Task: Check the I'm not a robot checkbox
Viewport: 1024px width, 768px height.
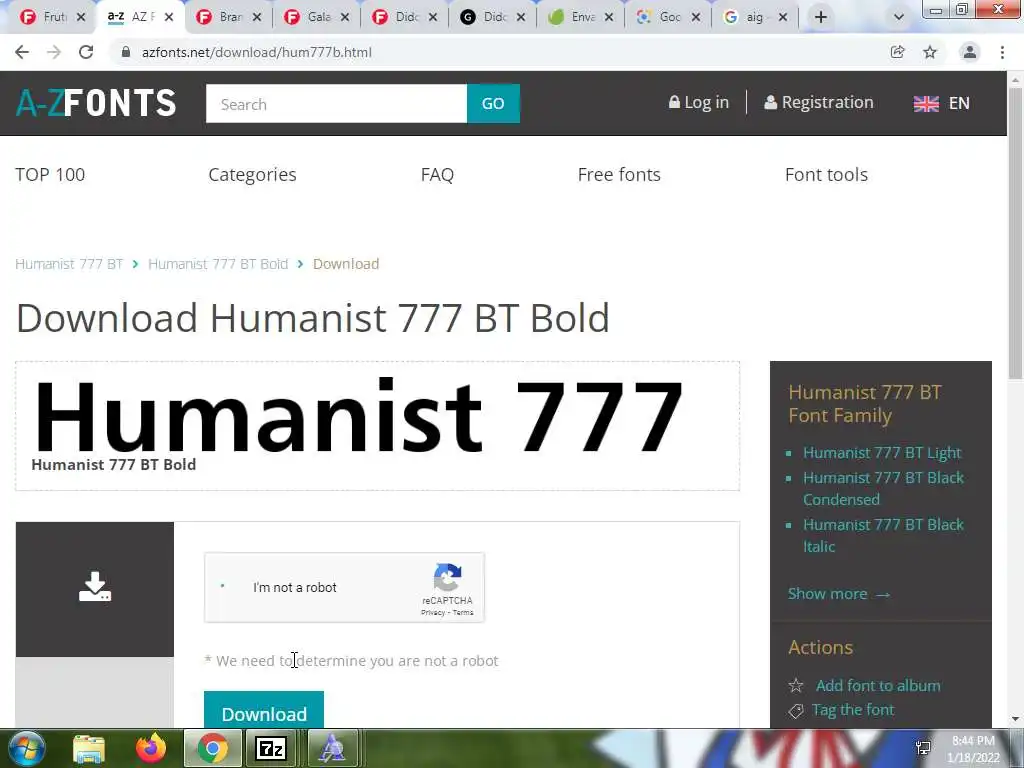Action: pyautogui.click(x=223, y=586)
